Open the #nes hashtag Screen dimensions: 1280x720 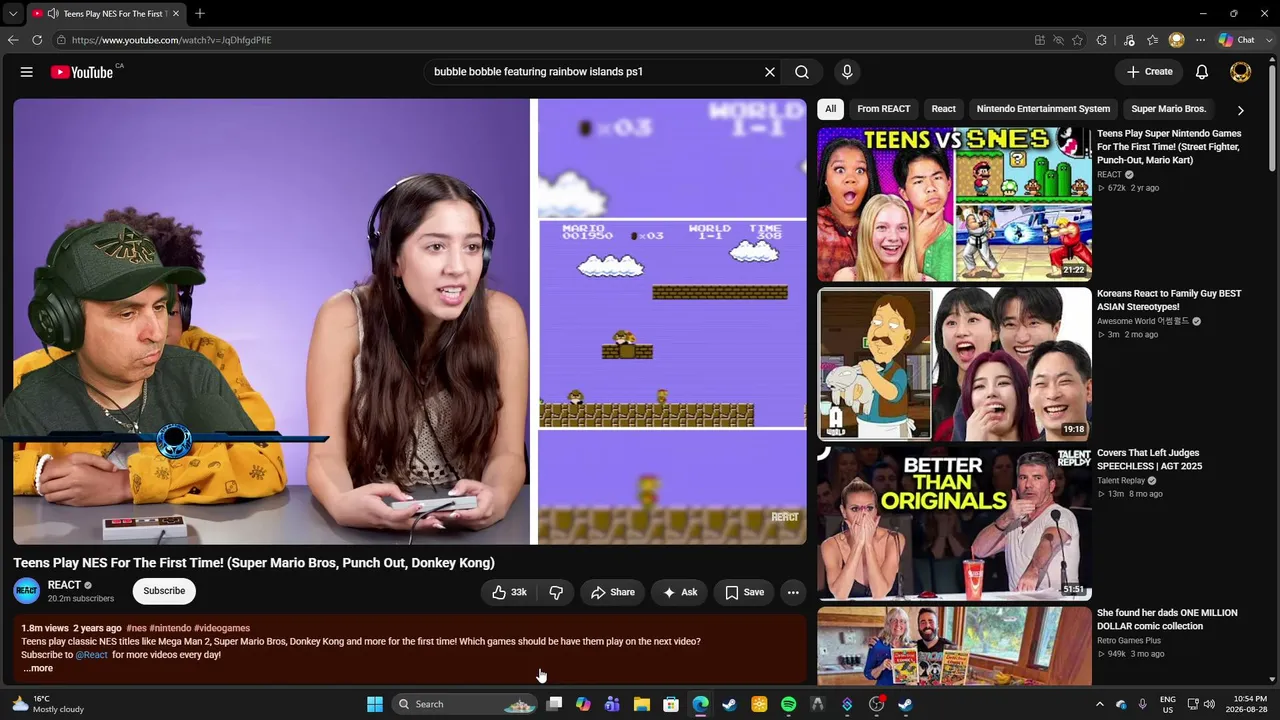[136, 628]
